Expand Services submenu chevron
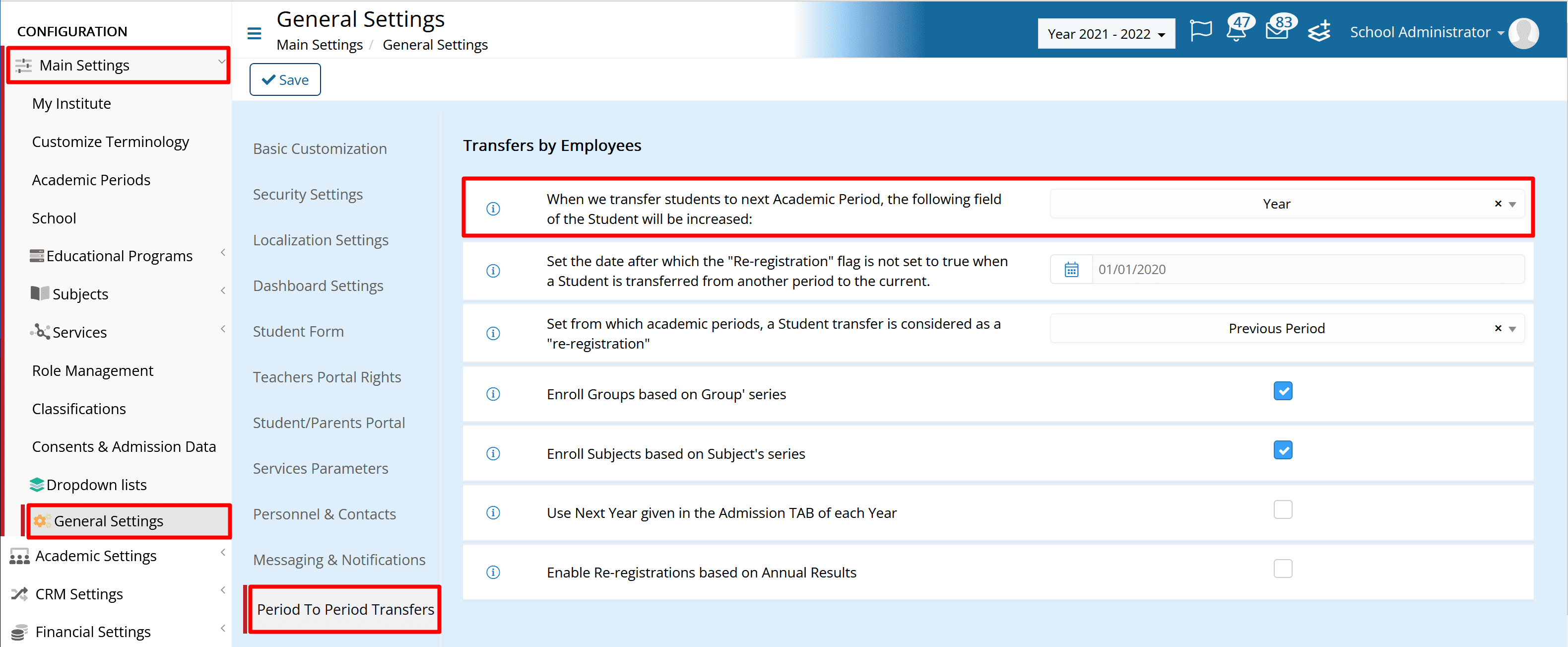Screen dimensions: 1568x647 (223, 329)
